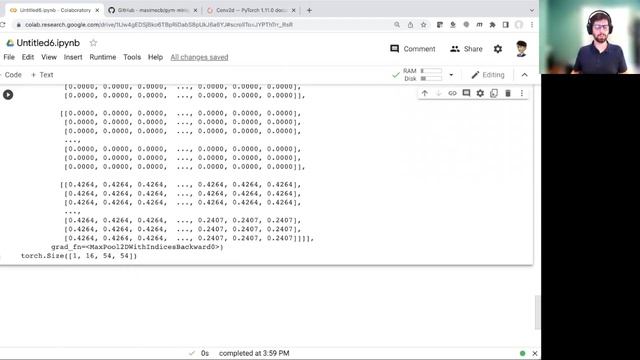Open the Runtime menu
The width and height of the screenshot is (640, 360).
[103, 57]
